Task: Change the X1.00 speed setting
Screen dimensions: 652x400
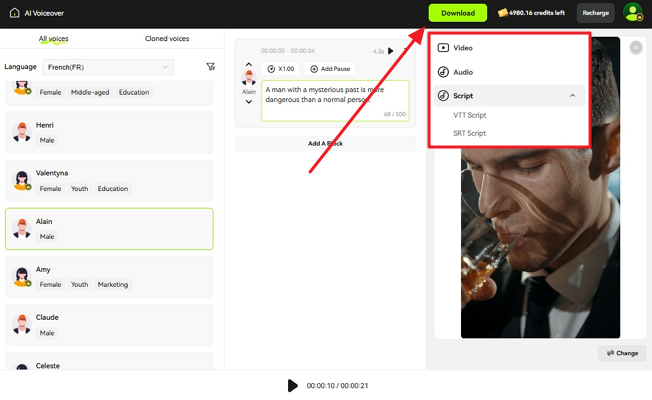Action: 281,69
